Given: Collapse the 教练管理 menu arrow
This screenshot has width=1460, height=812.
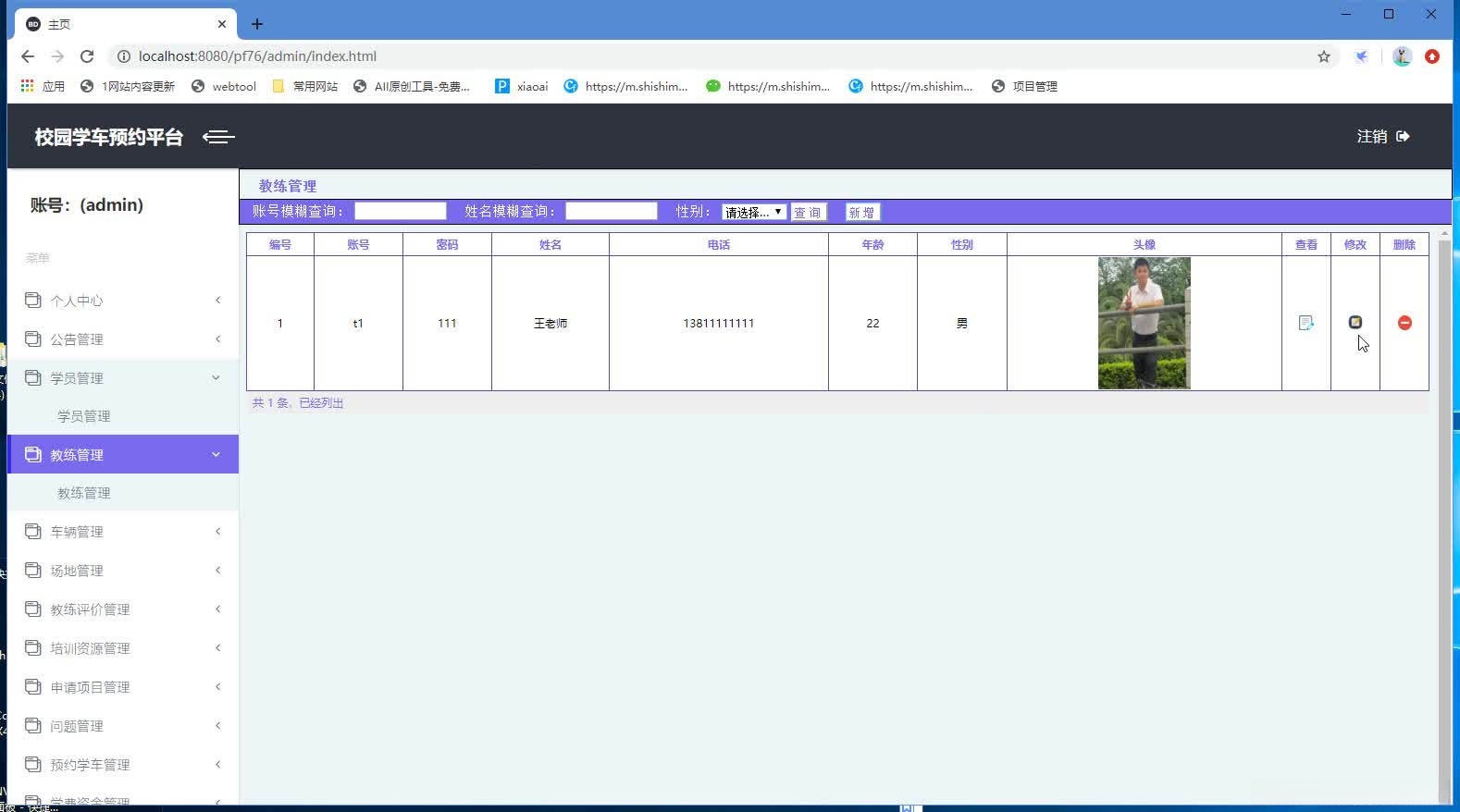Looking at the screenshot, I should pos(216,454).
